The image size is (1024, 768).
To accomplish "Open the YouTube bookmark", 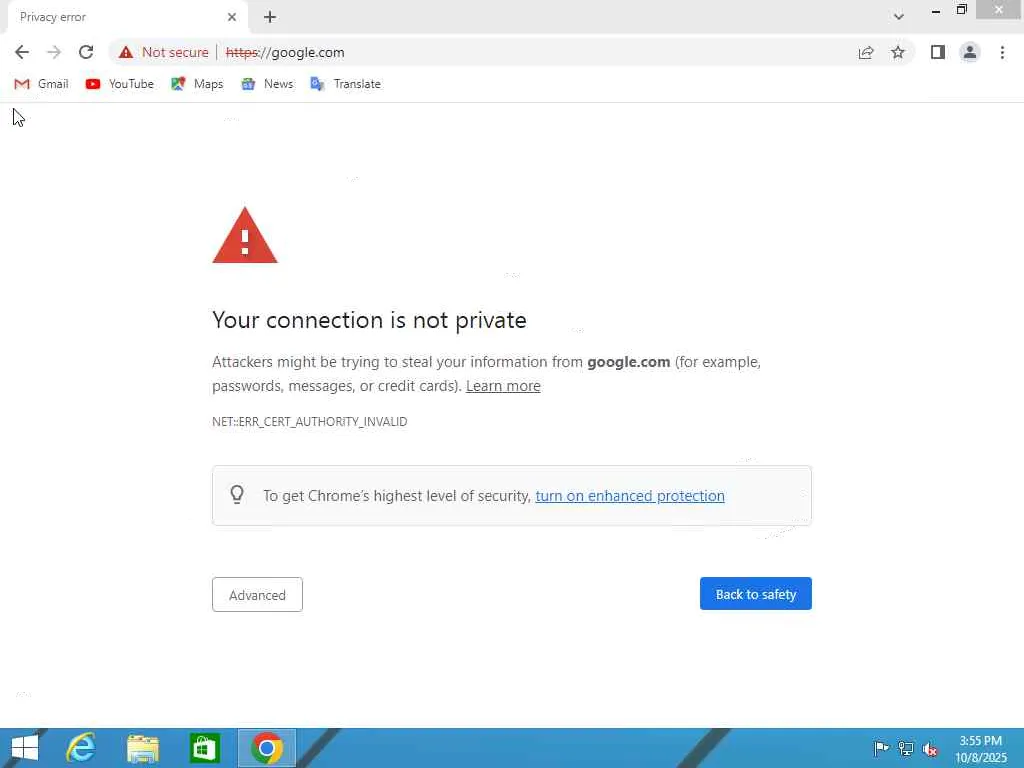I will 120,84.
